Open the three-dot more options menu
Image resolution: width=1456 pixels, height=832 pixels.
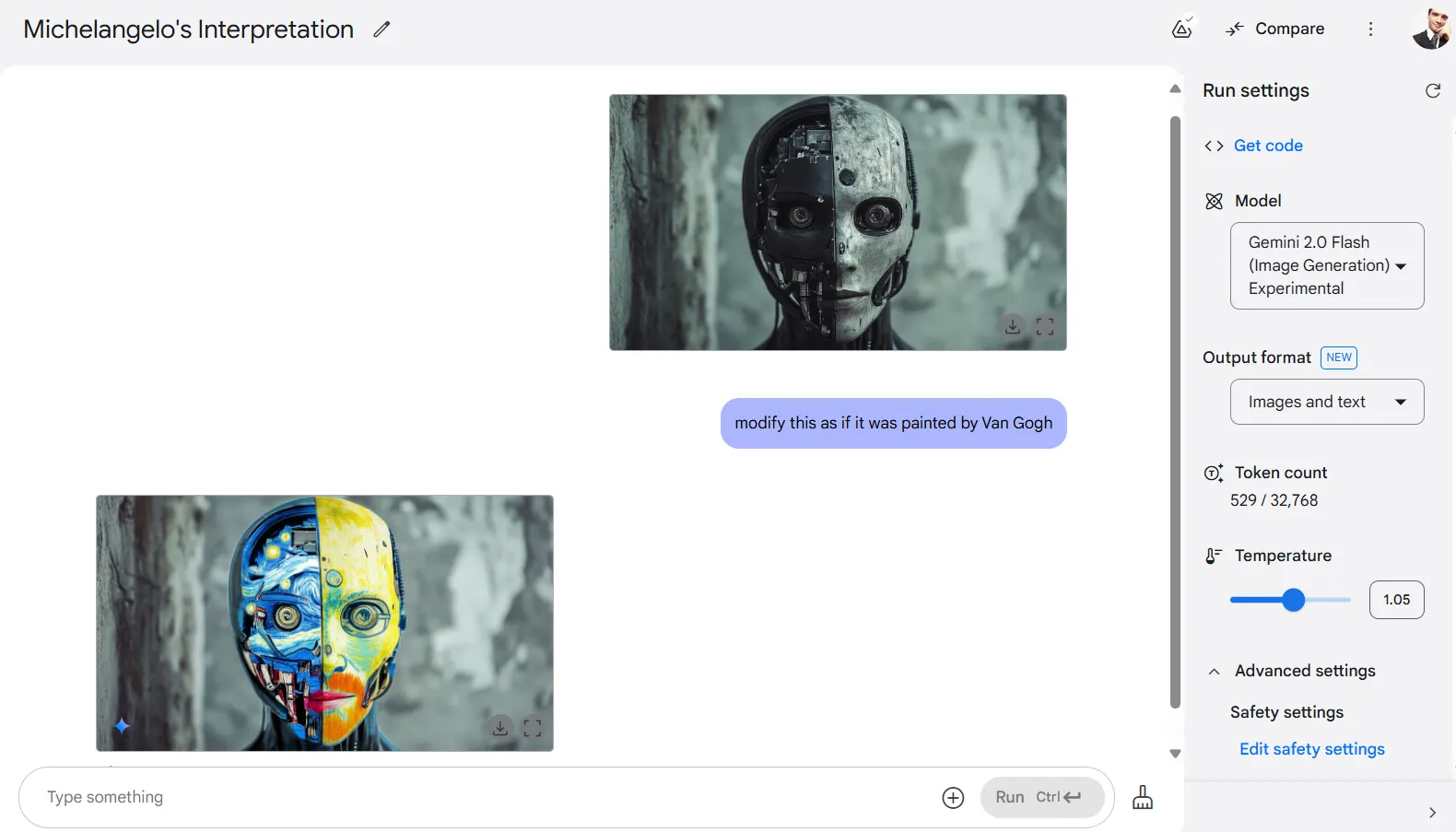coord(1370,29)
